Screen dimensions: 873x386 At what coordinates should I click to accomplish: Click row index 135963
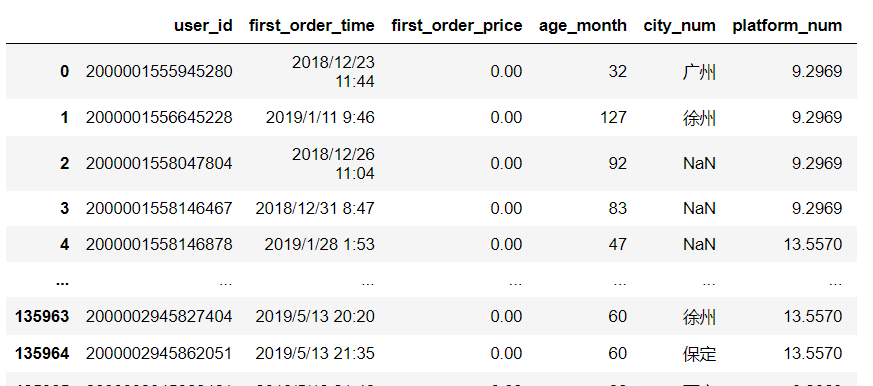[x=42, y=316]
